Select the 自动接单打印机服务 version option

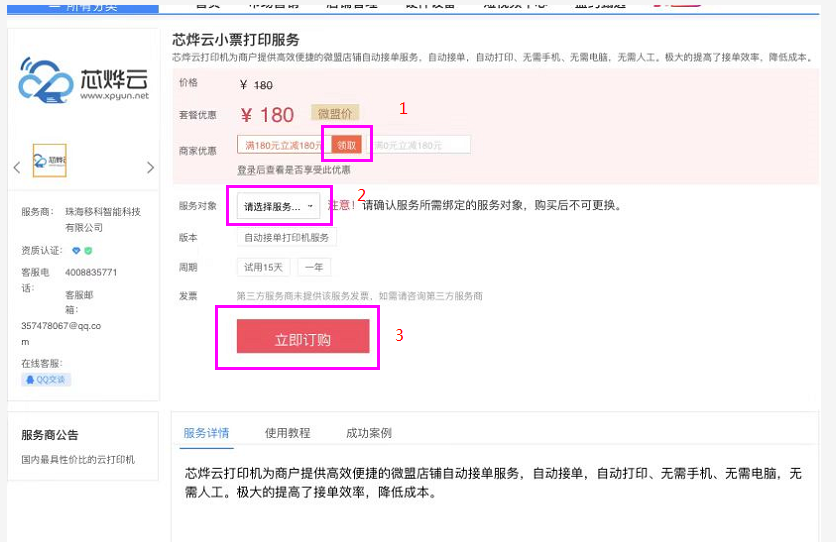tap(287, 237)
